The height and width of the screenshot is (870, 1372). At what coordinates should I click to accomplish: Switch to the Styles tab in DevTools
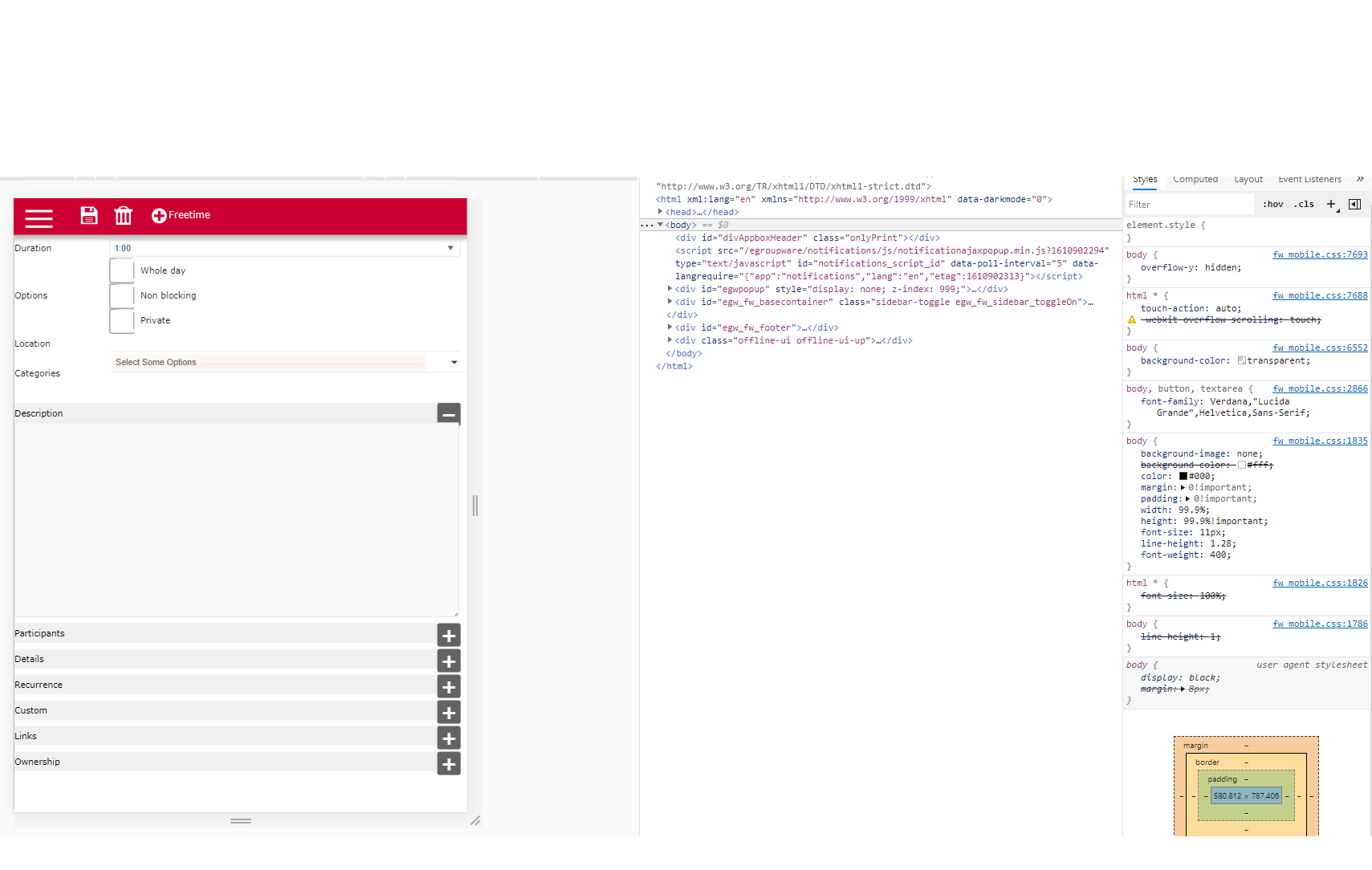(x=1145, y=180)
